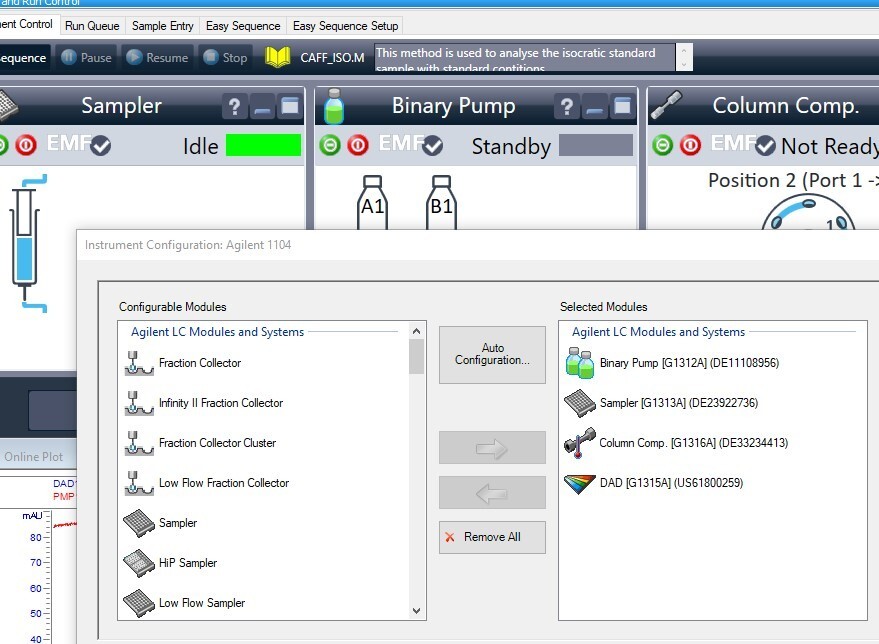Open the Easy Sequence Setup tab
The width and height of the screenshot is (879, 644).
coord(345,26)
